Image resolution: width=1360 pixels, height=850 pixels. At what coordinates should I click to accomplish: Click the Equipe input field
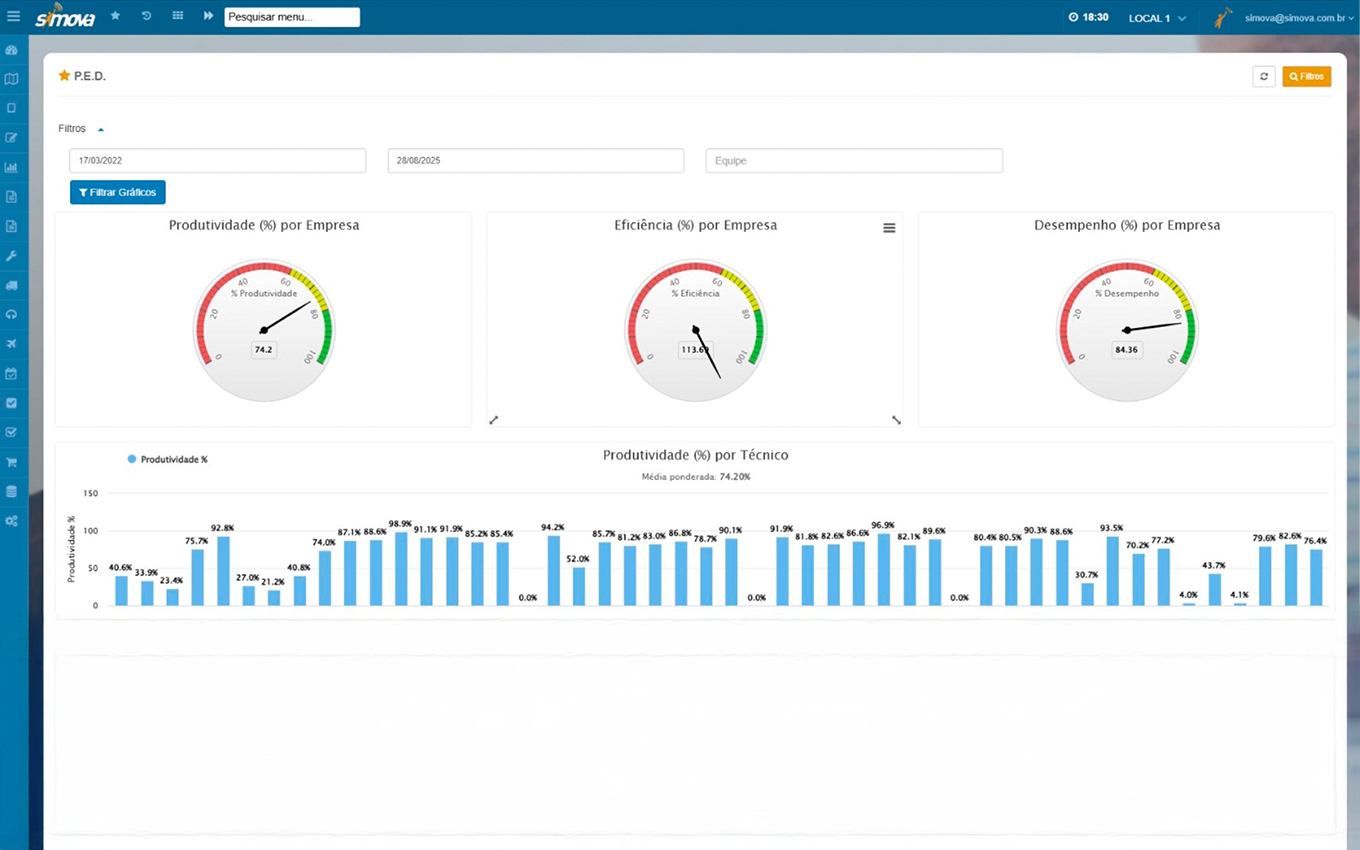tap(854, 160)
